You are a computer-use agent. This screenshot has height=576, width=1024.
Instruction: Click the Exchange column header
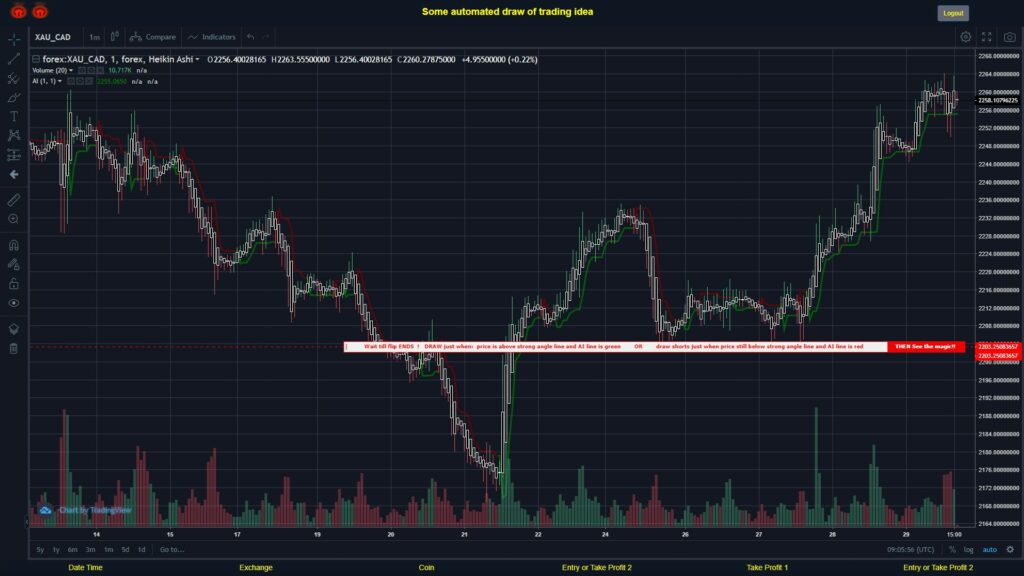pos(256,568)
